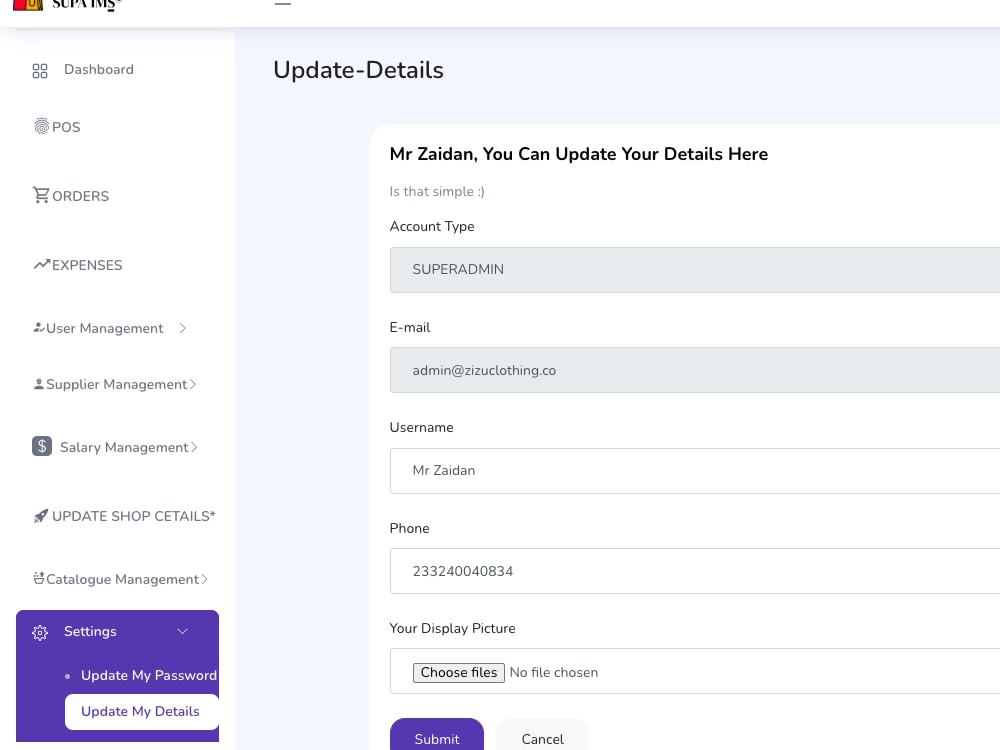
Task: Click the SUPA IMS logo
Action: click(x=67, y=5)
